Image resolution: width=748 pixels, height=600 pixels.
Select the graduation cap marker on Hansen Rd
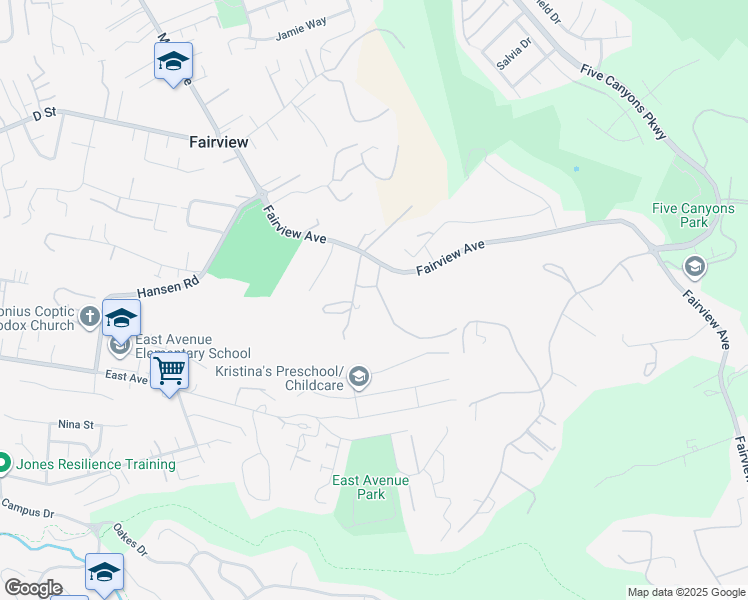(x=121, y=319)
